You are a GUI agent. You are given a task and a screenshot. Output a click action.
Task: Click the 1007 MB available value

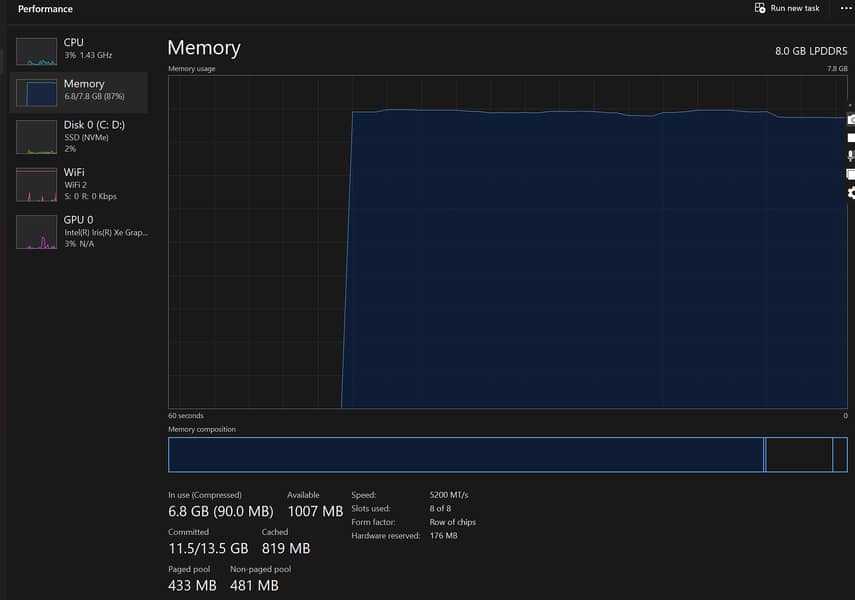(315, 512)
